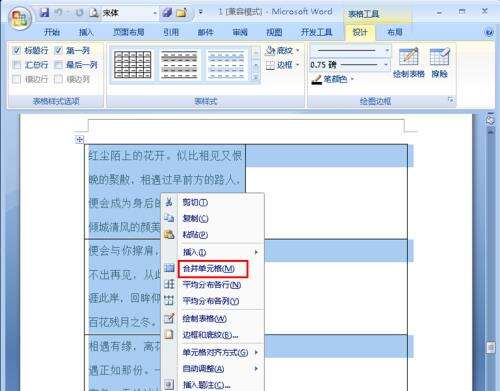This screenshot has width=500, height=391.
Task: Open the 边框 borders dropdown arrow
Action: tap(298, 65)
